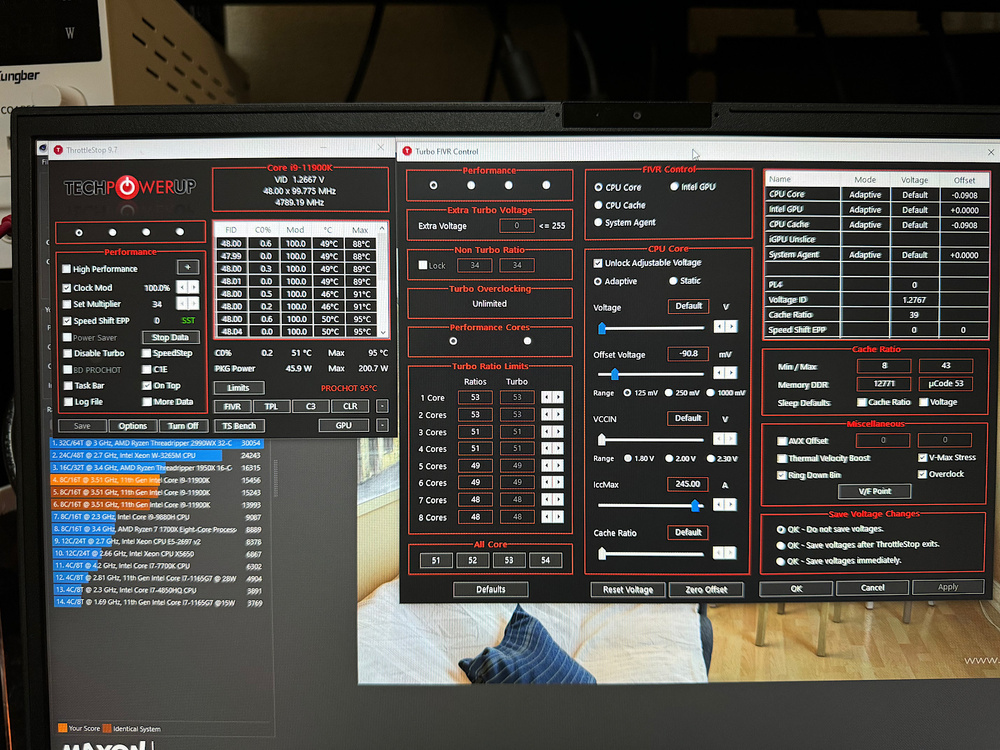Toggle More Data checkbox

point(147,402)
